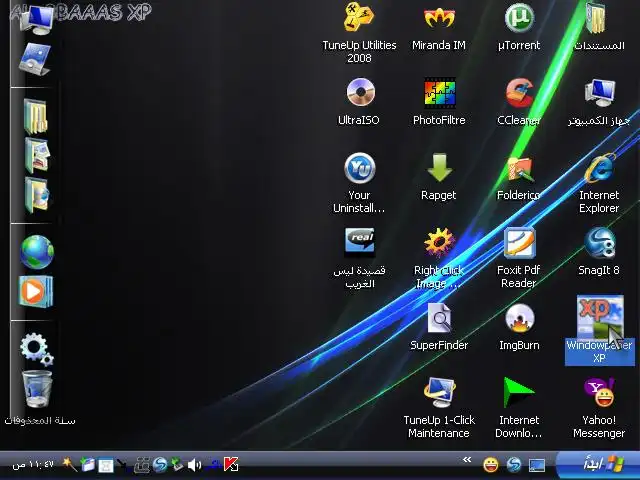Select جهاز الكمبيوتر My Computer icon

599,102
